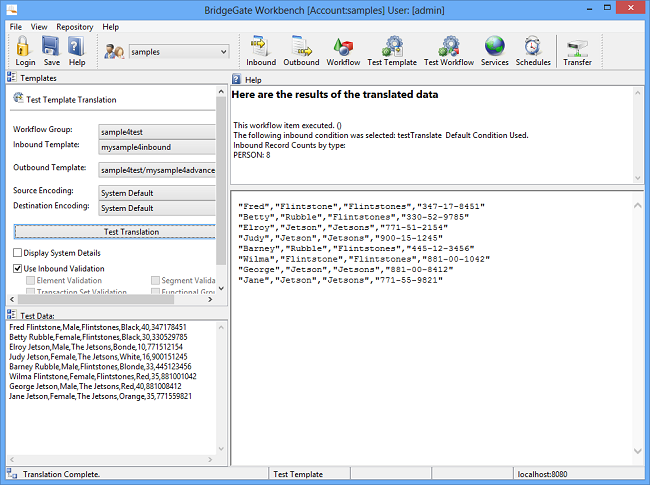Open the File menu
This screenshot has width=650, height=485.
tap(16, 27)
